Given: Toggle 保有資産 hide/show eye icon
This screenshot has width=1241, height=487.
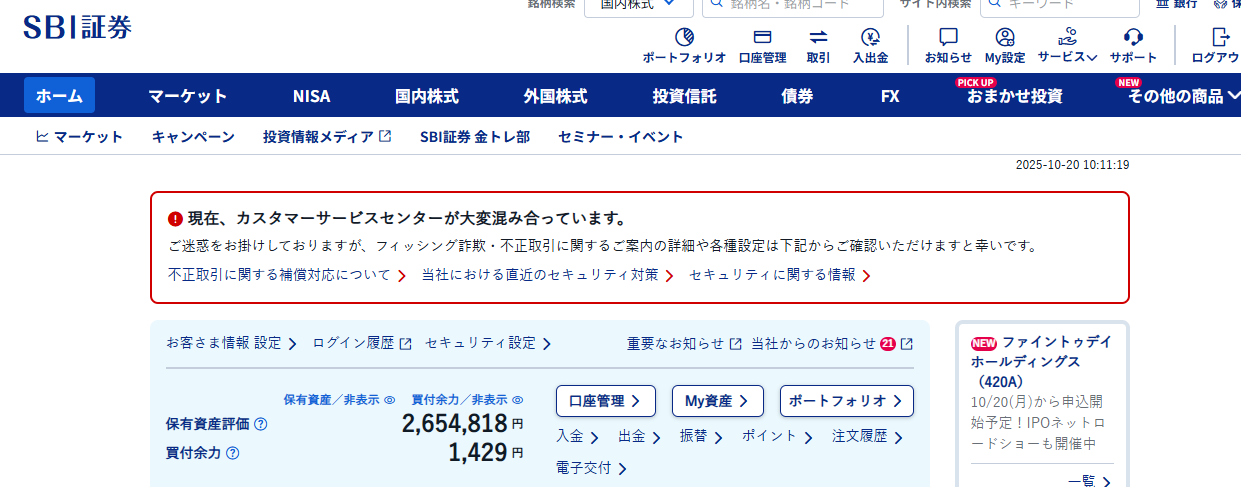Looking at the screenshot, I should pyautogui.click(x=390, y=400).
